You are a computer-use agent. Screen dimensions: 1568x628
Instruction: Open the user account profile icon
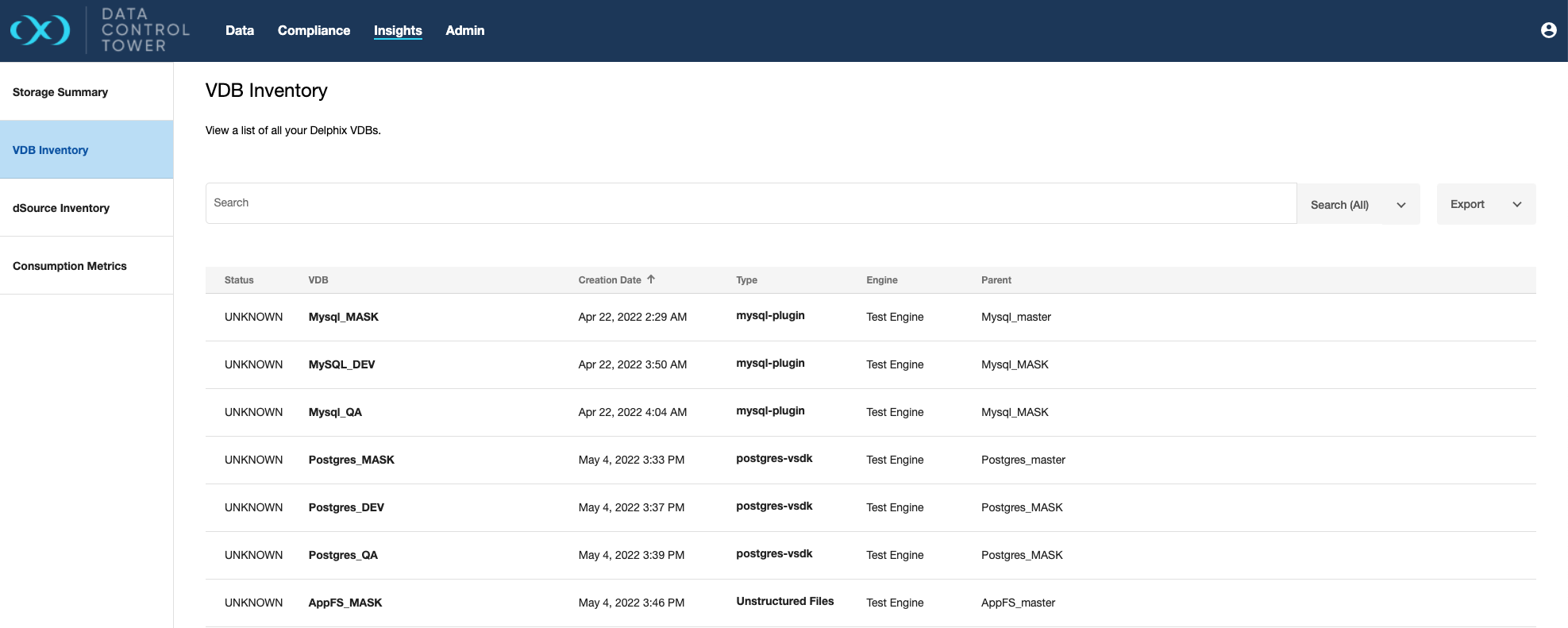coord(1548,30)
